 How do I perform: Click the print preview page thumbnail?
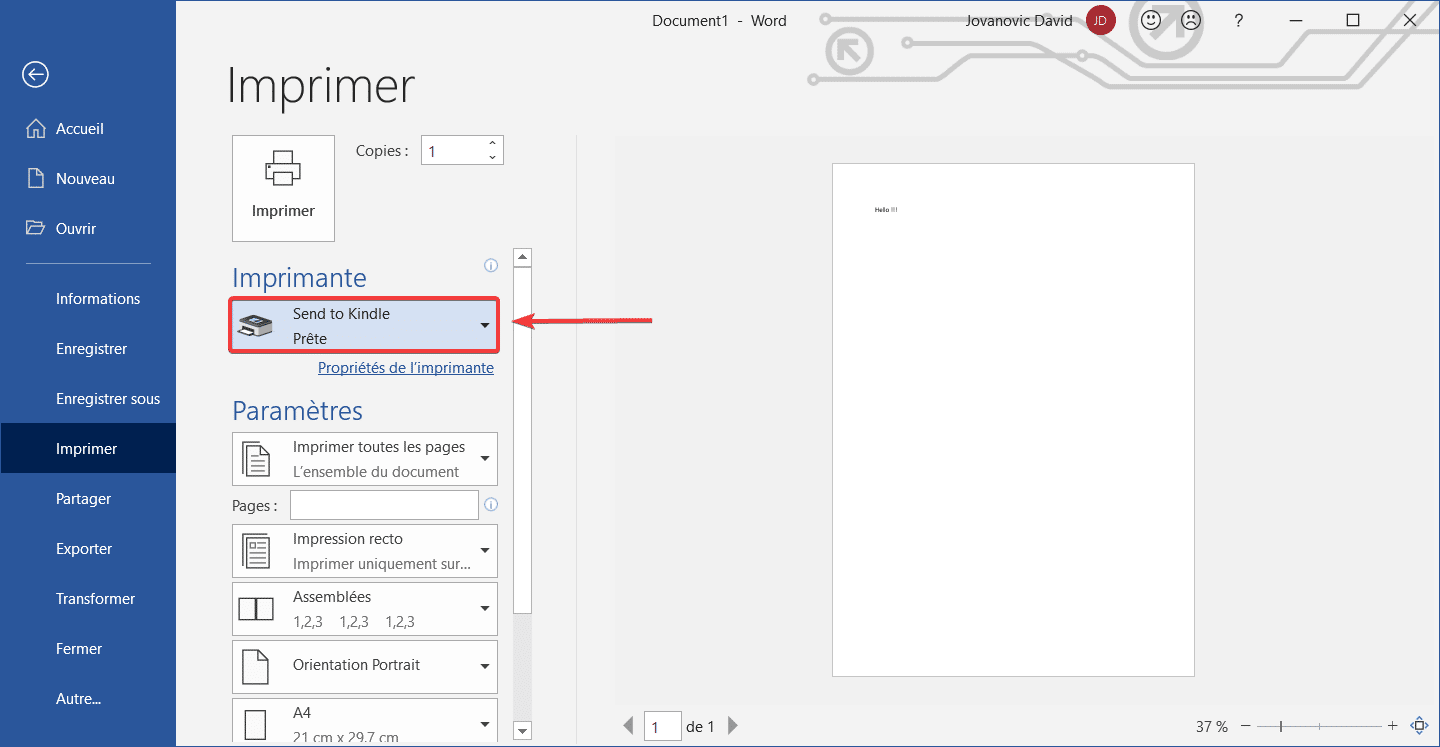(x=1013, y=420)
